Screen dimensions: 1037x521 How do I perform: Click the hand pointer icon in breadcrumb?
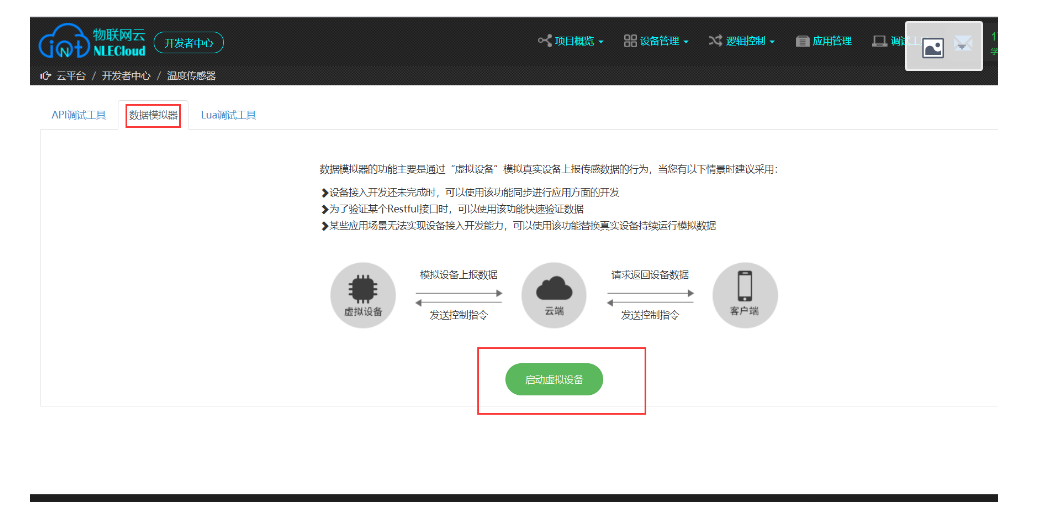point(45,76)
